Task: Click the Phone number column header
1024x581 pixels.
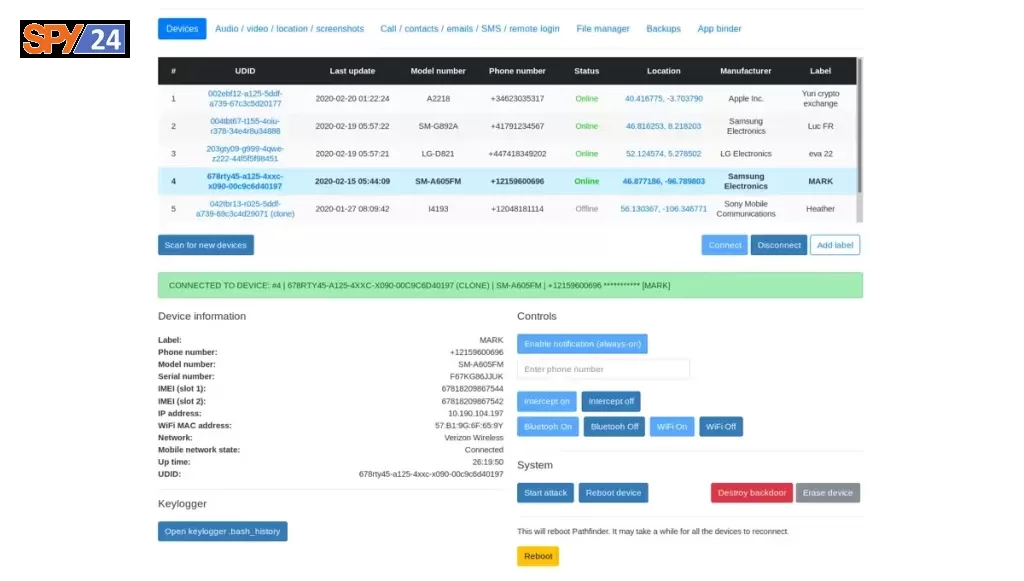Action: pos(517,71)
